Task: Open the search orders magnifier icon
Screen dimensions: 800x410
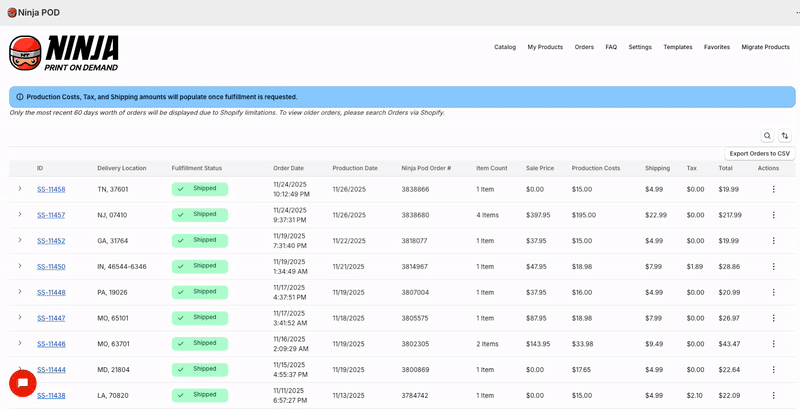Action: [x=767, y=136]
